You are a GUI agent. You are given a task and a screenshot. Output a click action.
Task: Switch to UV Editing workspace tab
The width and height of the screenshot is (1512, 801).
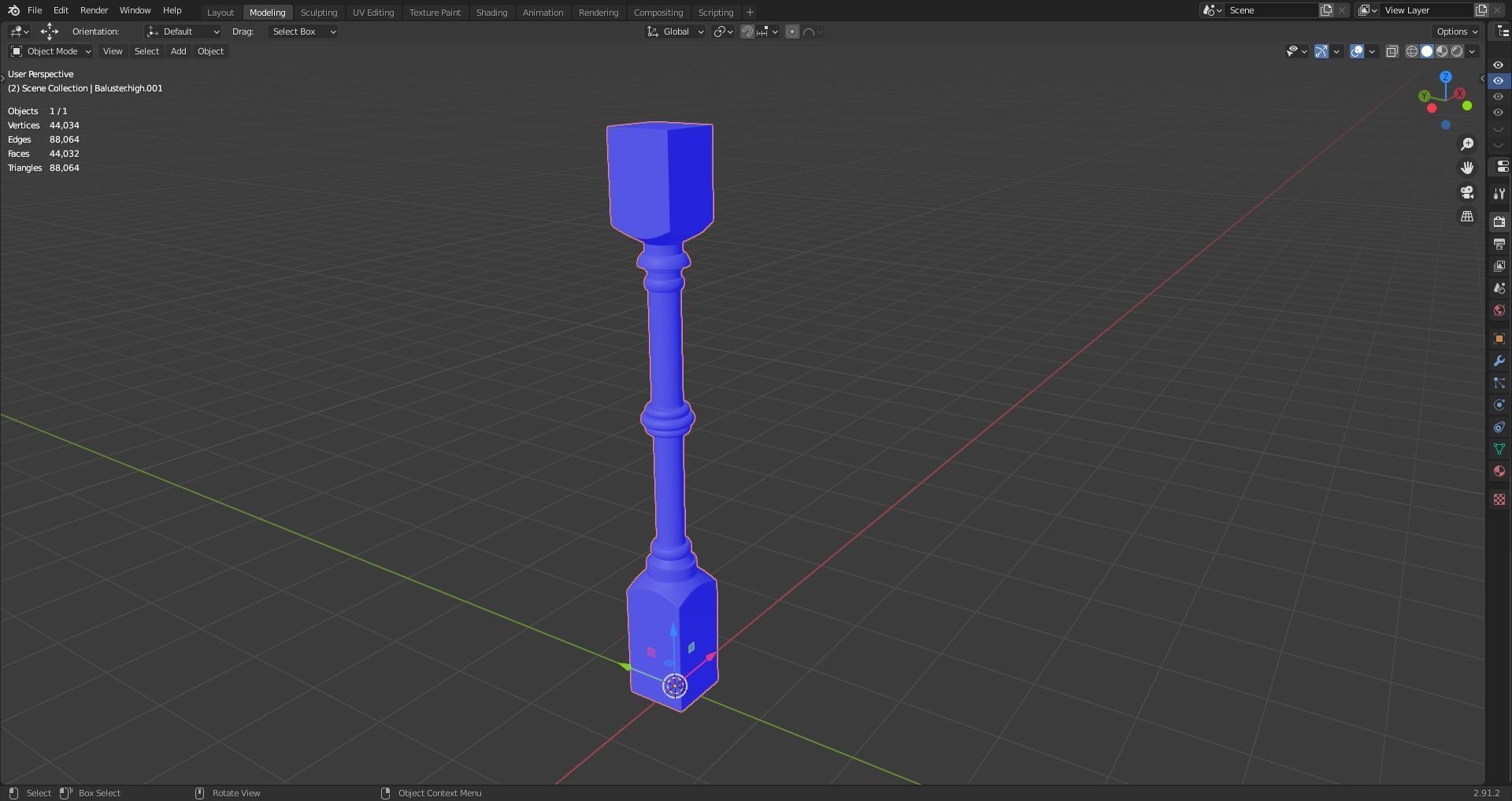pyautogui.click(x=373, y=13)
